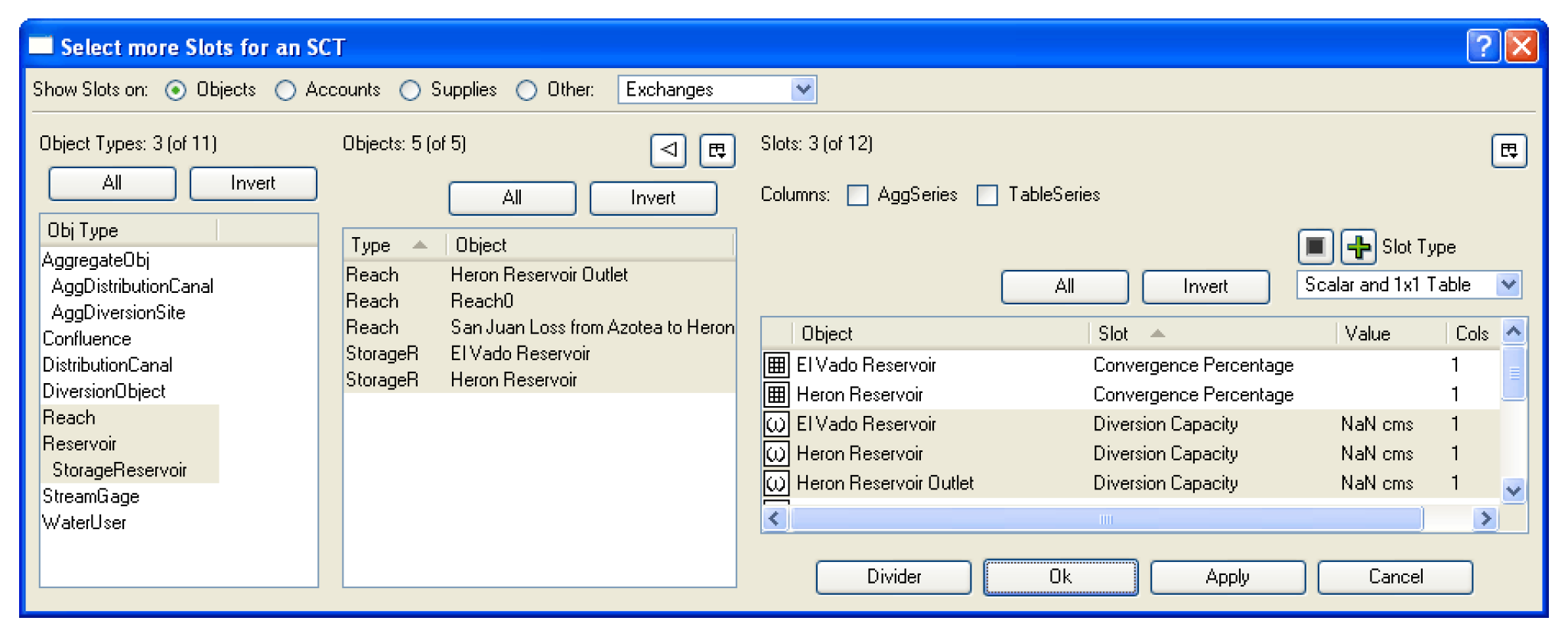Screen dimensions: 1568x637
Task: Click the black square icon beside Slot Type
Action: pos(1316,246)
